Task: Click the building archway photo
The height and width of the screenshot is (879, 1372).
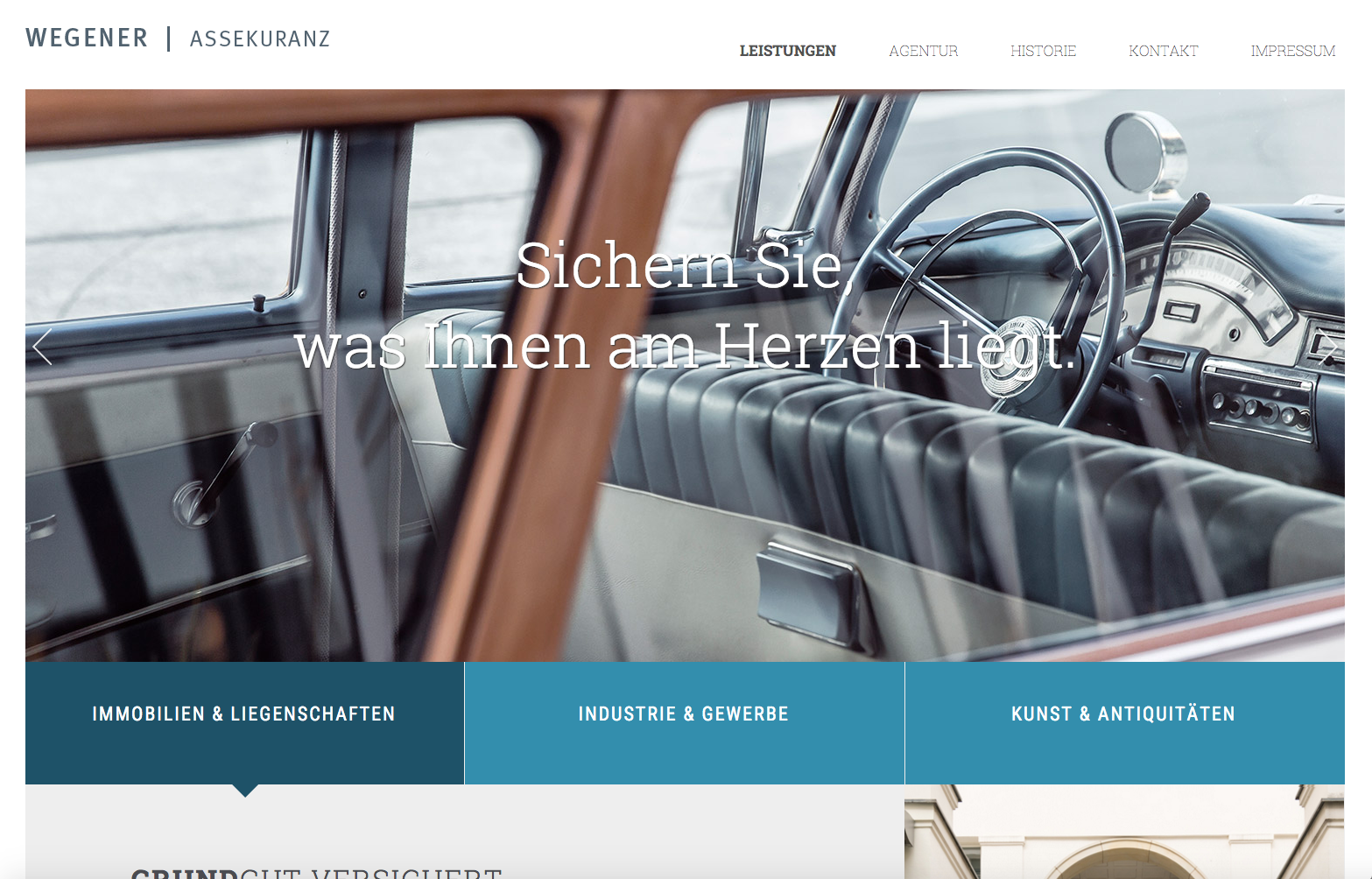Action: click(1125, 832)
